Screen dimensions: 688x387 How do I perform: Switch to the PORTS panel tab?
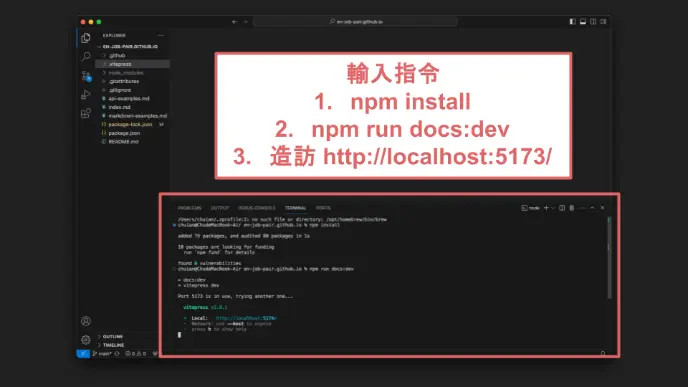323,208
